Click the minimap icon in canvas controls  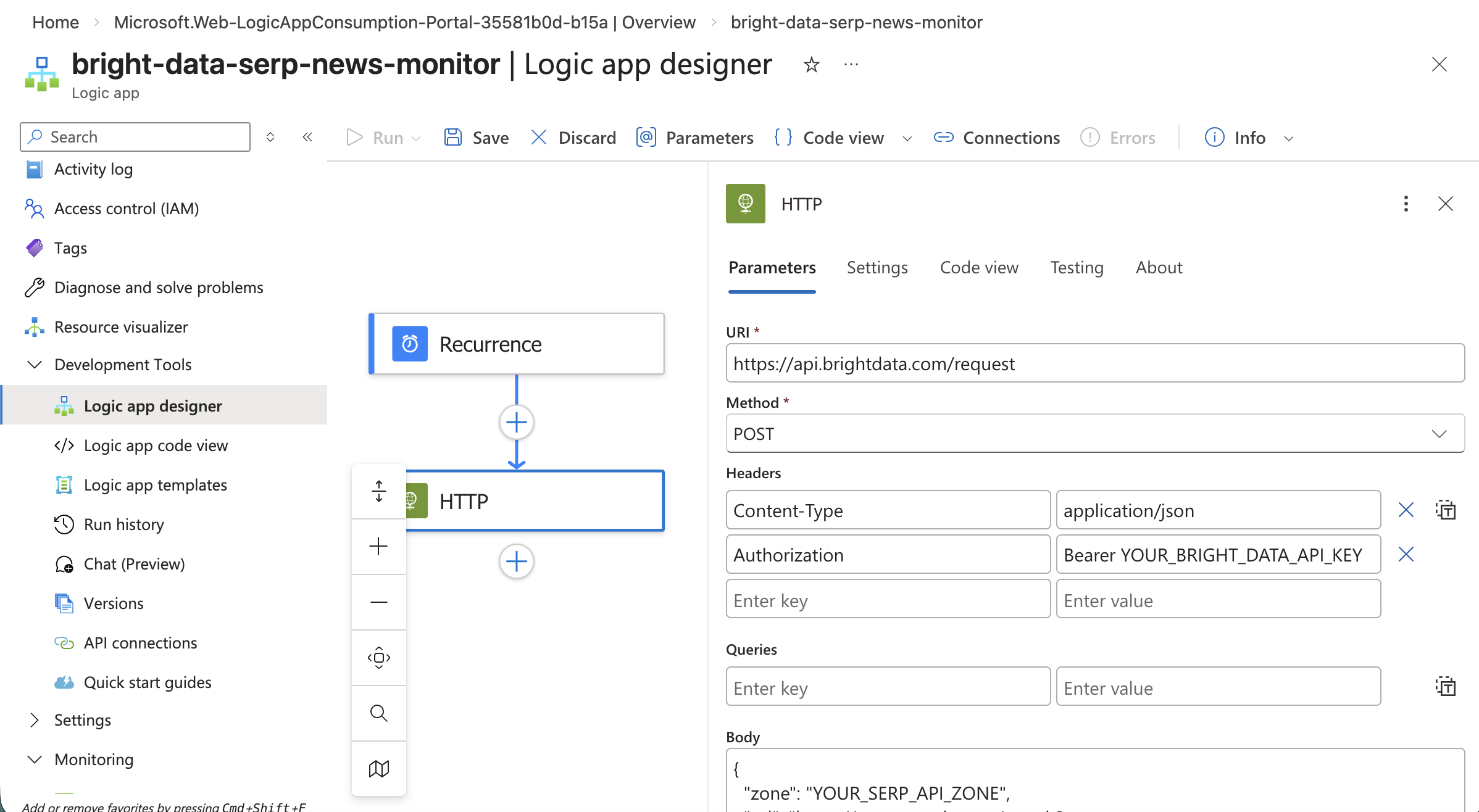[x=378, y=768]
